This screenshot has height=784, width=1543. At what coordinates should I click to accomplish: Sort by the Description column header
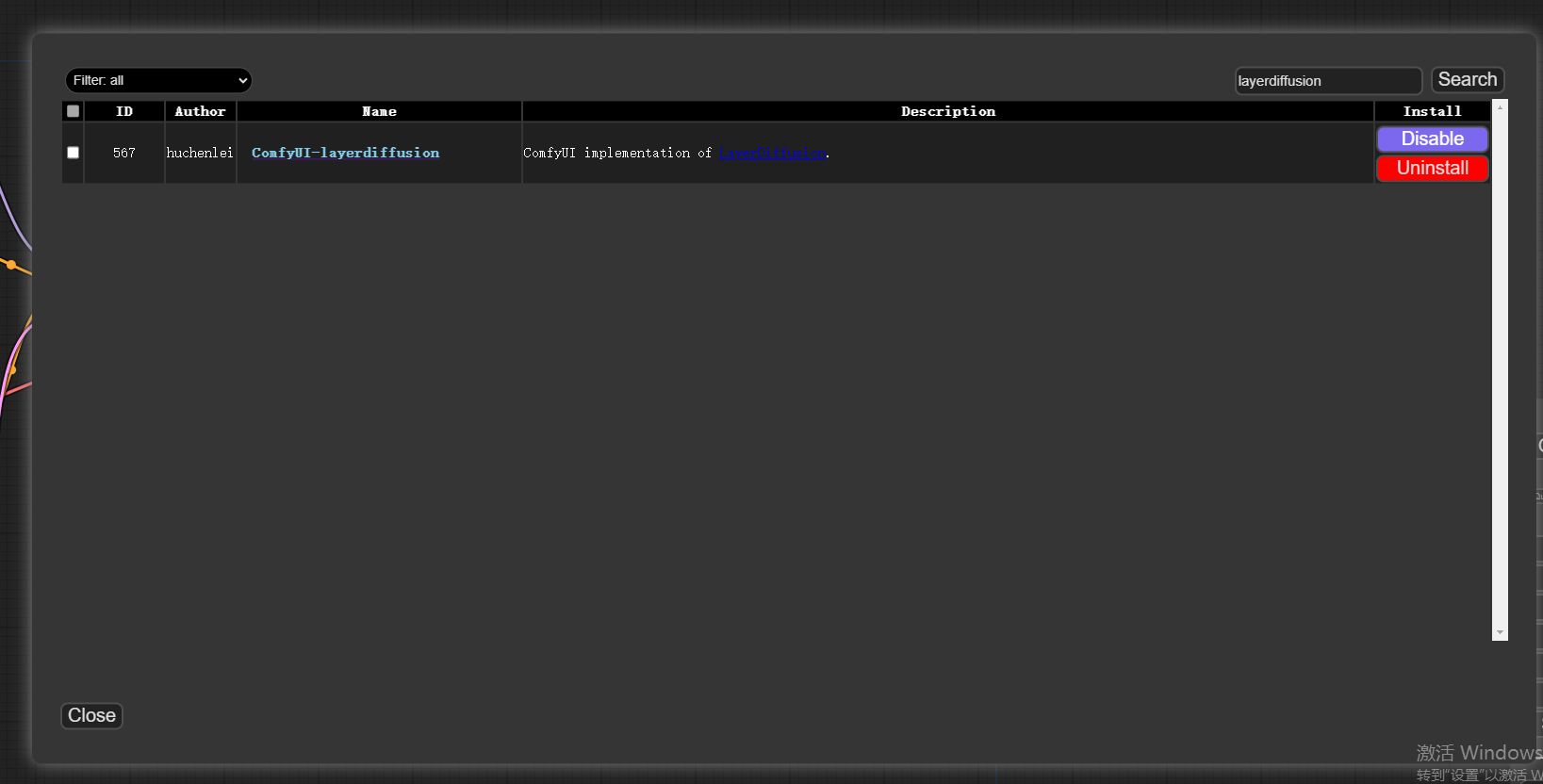948,111
